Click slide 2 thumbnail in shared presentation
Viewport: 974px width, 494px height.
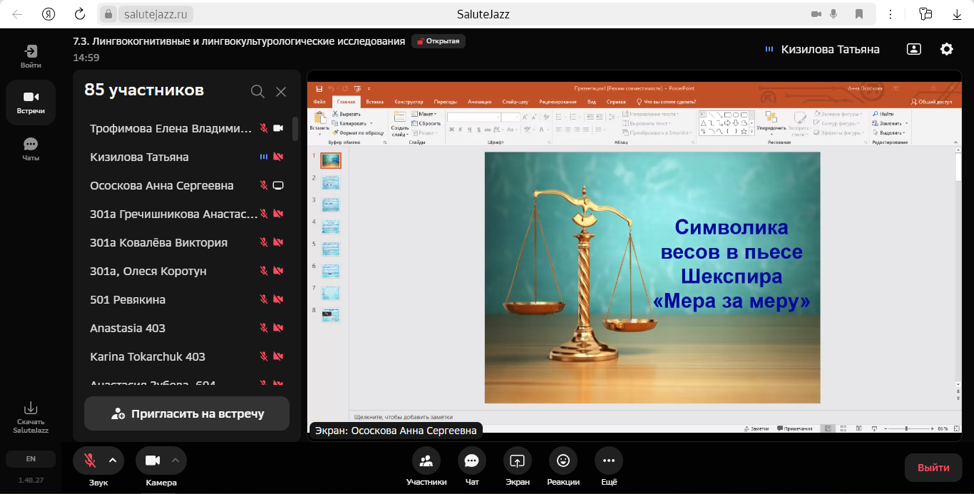point(330,183)
